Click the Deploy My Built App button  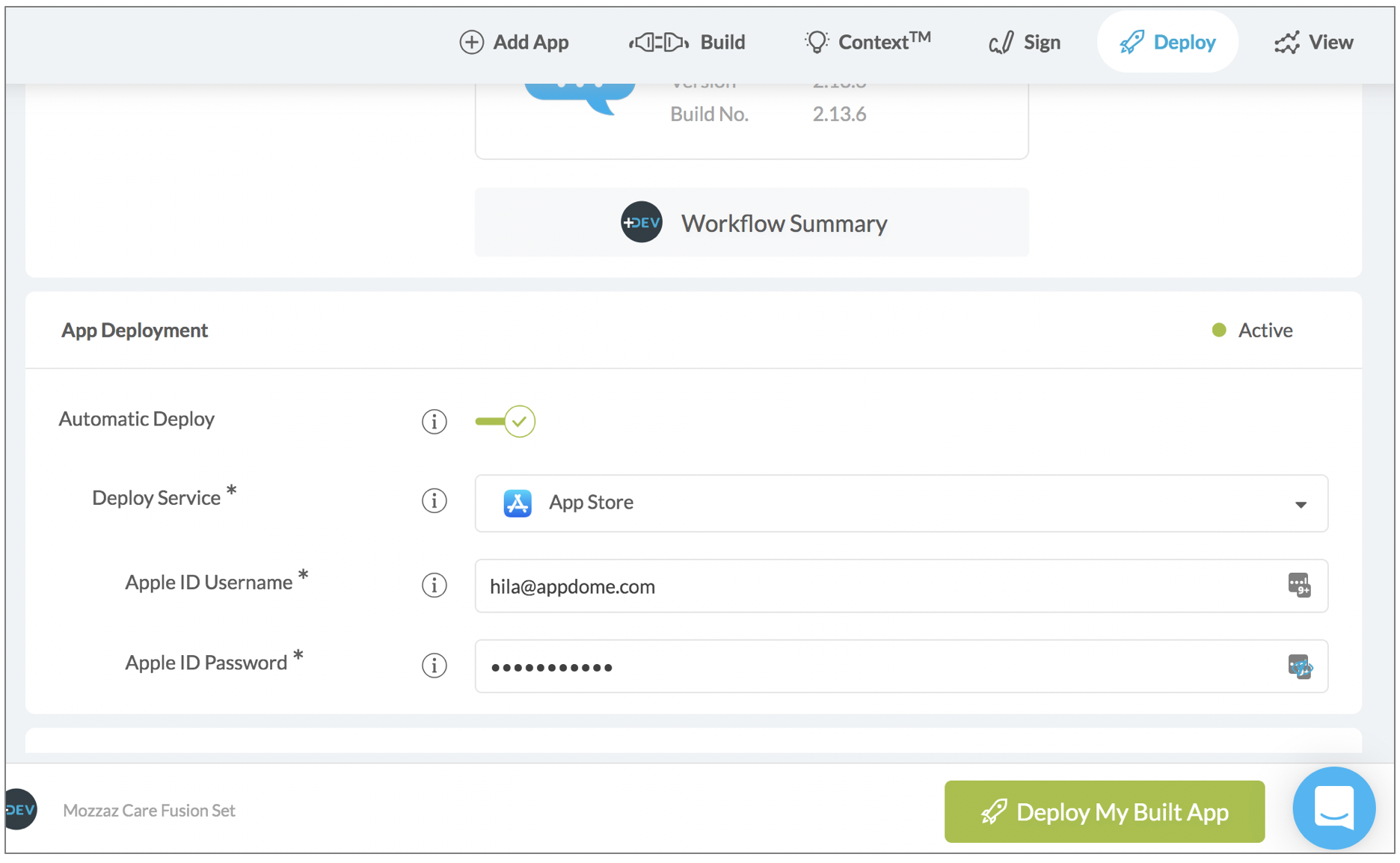point(1105,811)
